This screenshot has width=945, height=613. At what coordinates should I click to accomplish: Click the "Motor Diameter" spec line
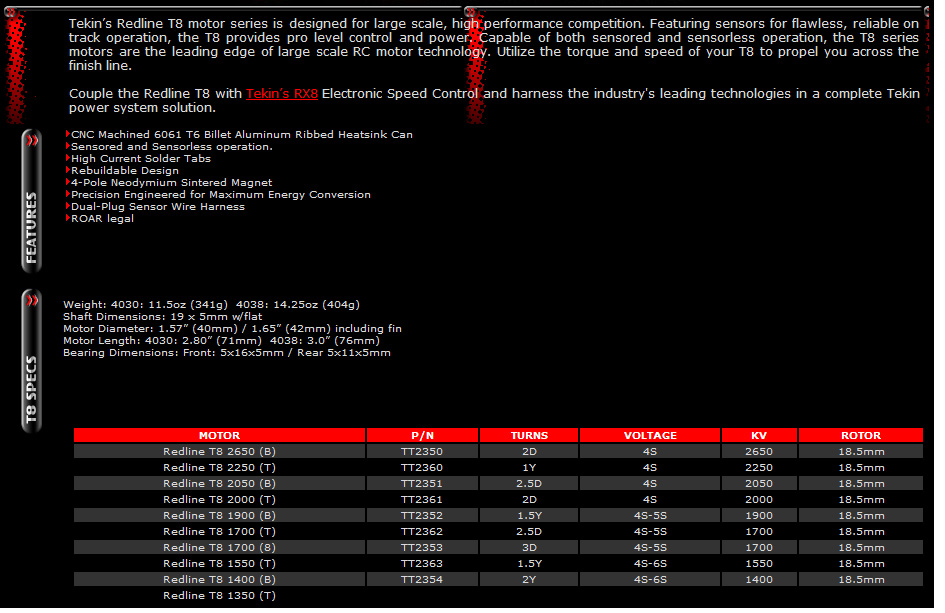(x=232, y=329)
